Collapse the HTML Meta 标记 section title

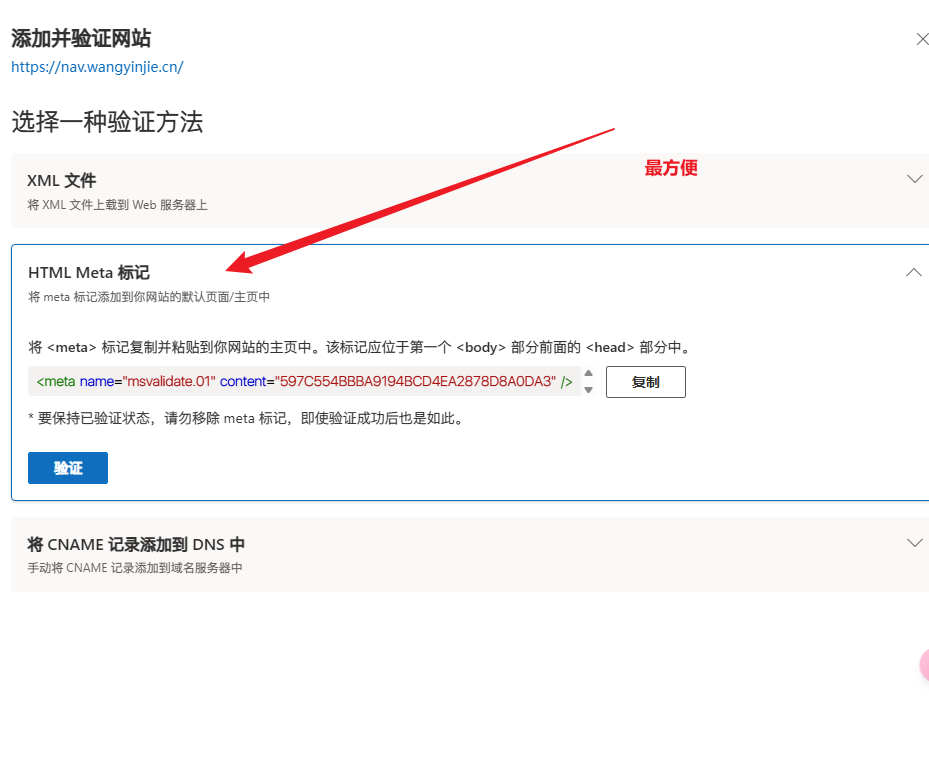click(89, 273)
